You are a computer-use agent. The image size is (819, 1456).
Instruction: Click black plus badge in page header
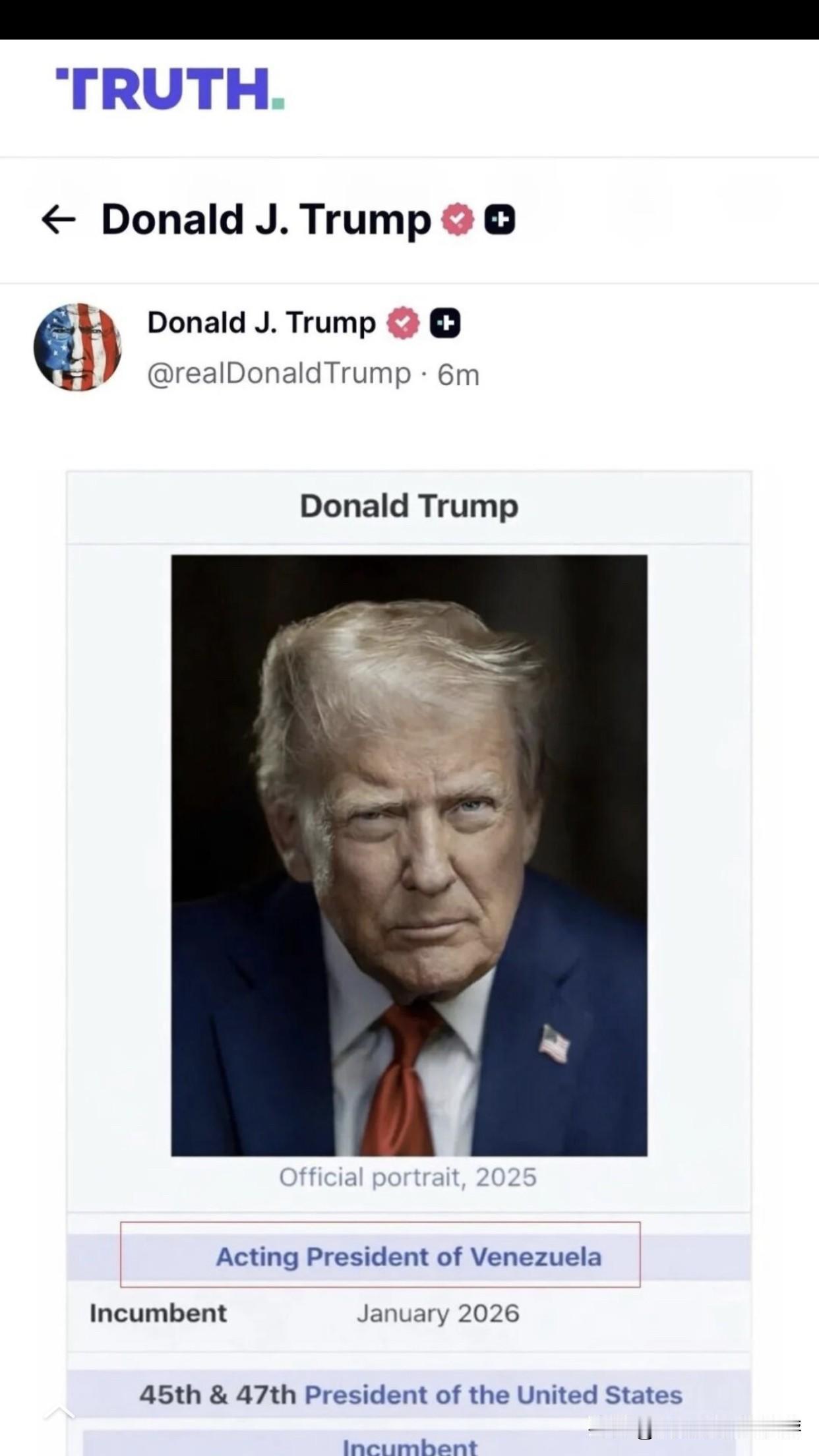[x=500, y=220]
